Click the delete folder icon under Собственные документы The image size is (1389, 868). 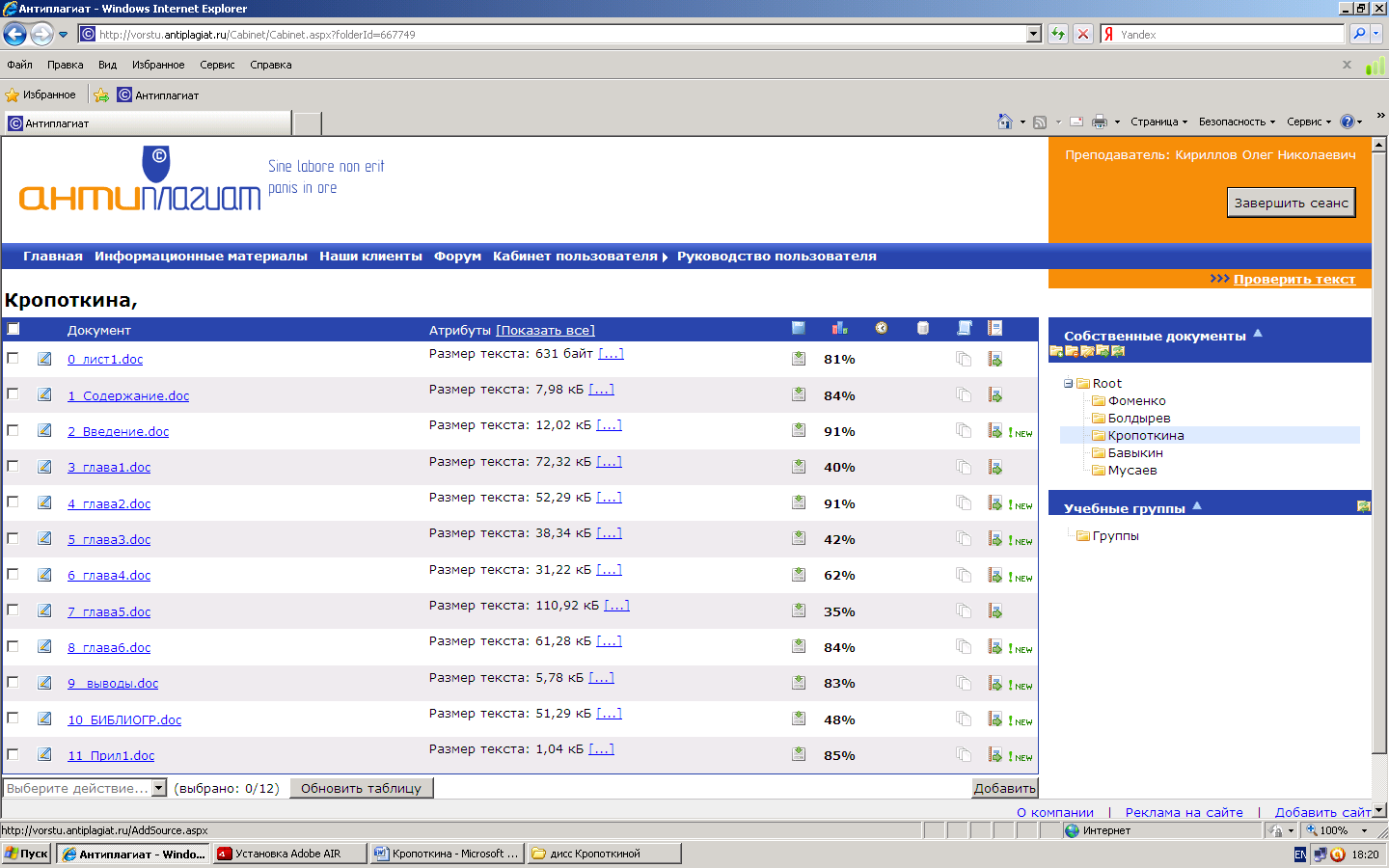[x=1072, y=351]
